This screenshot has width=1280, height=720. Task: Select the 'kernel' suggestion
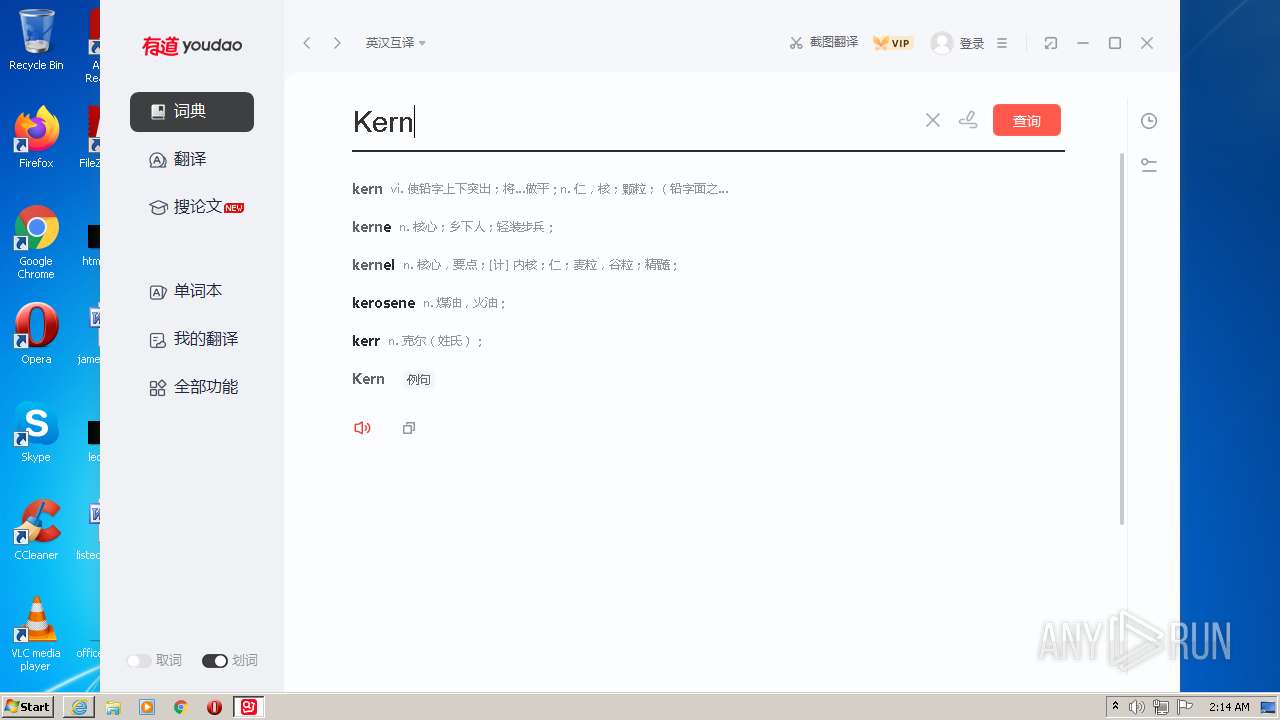click(516, 265)
